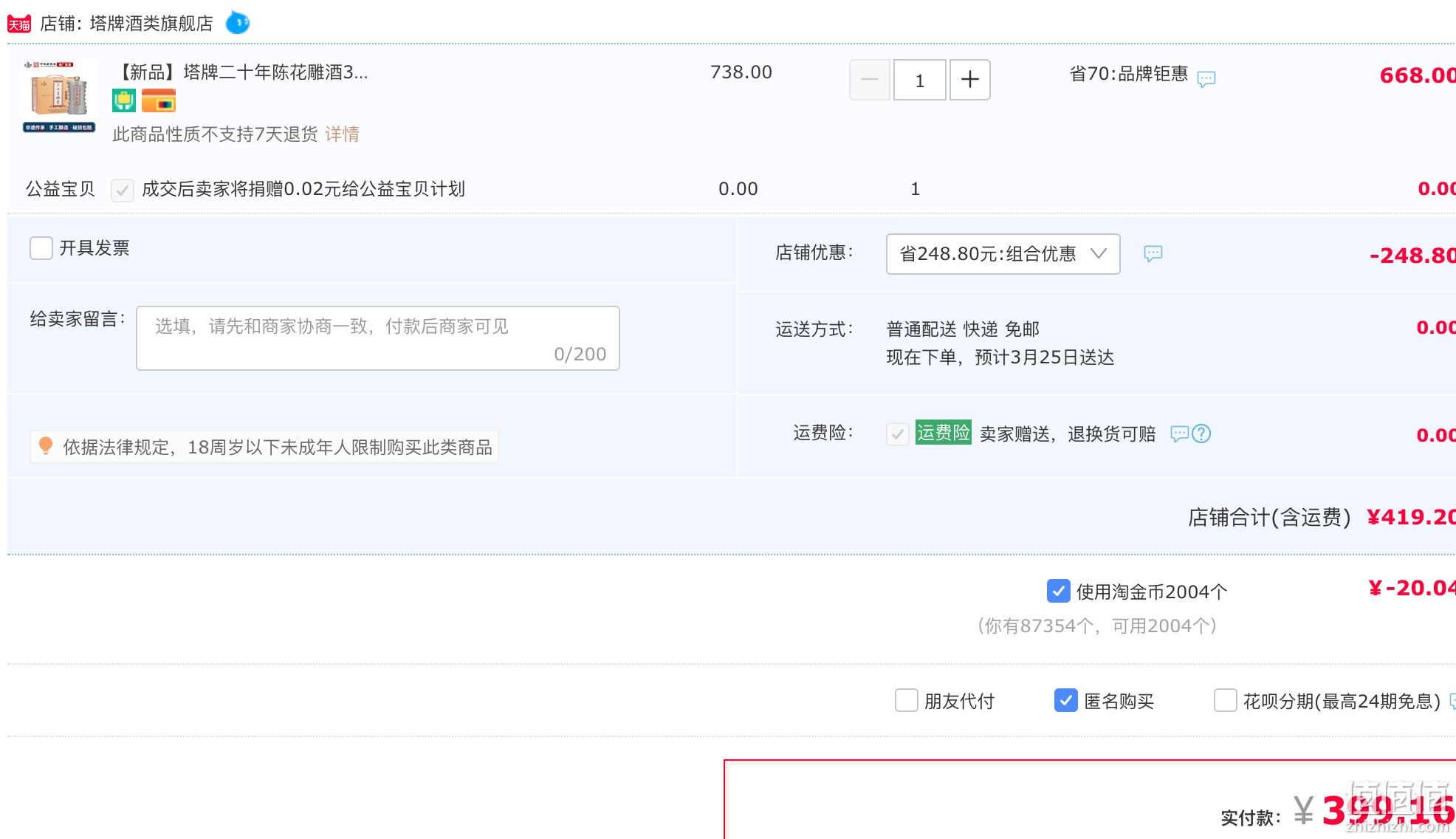Screen dimensions: 1456x839
Task: Click the orange credit card badge under product title
Action: 159,100
